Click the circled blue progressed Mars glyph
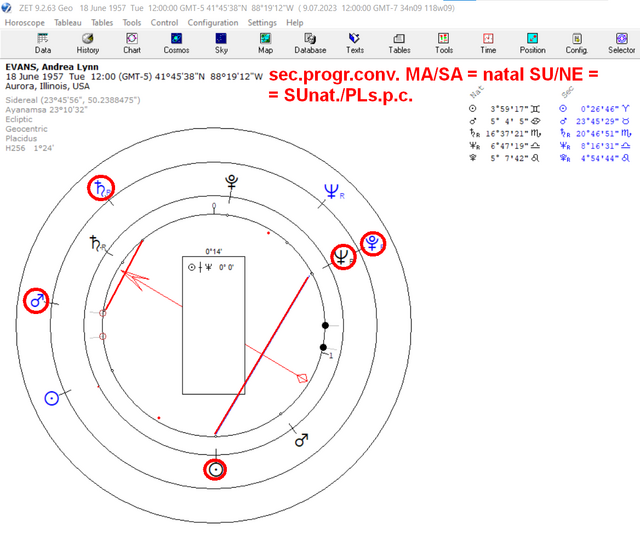 tap(36, 301)
